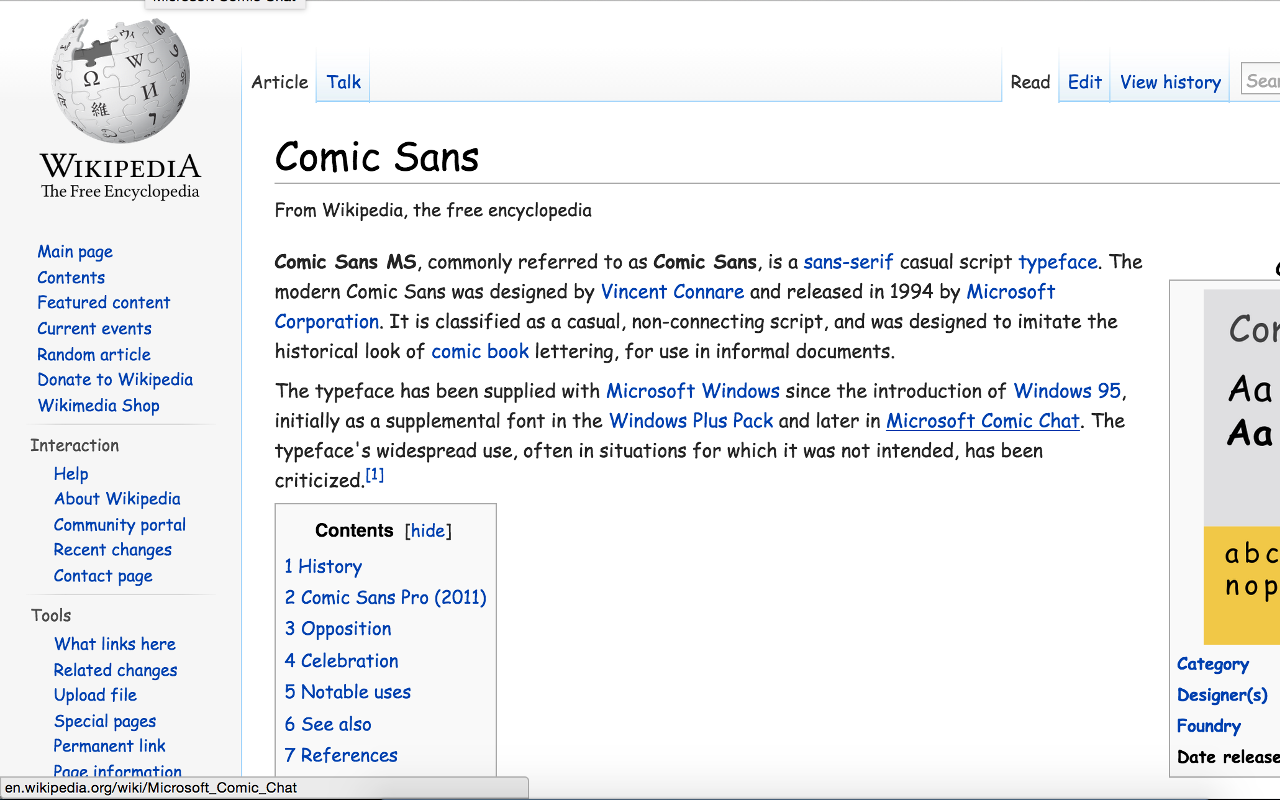1280x800 pixels.
Task: Click into the Search input field
Action: [1261, 80]
